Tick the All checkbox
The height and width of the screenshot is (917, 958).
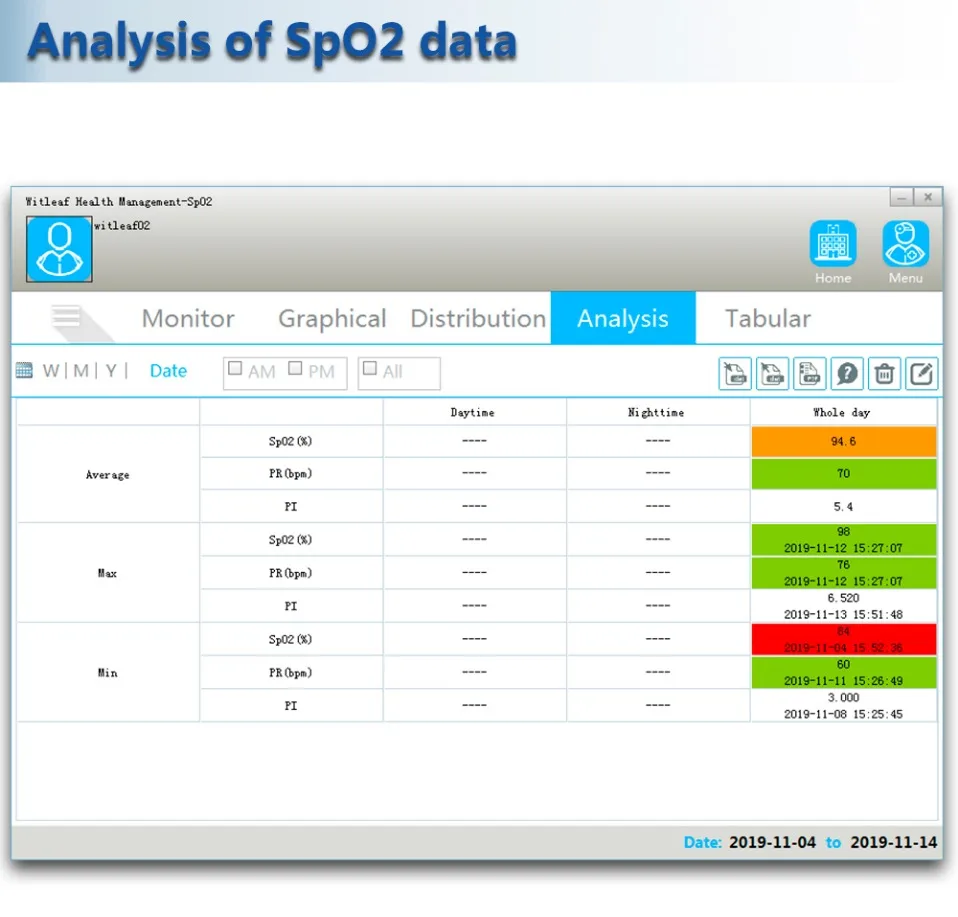coord(370,368)
